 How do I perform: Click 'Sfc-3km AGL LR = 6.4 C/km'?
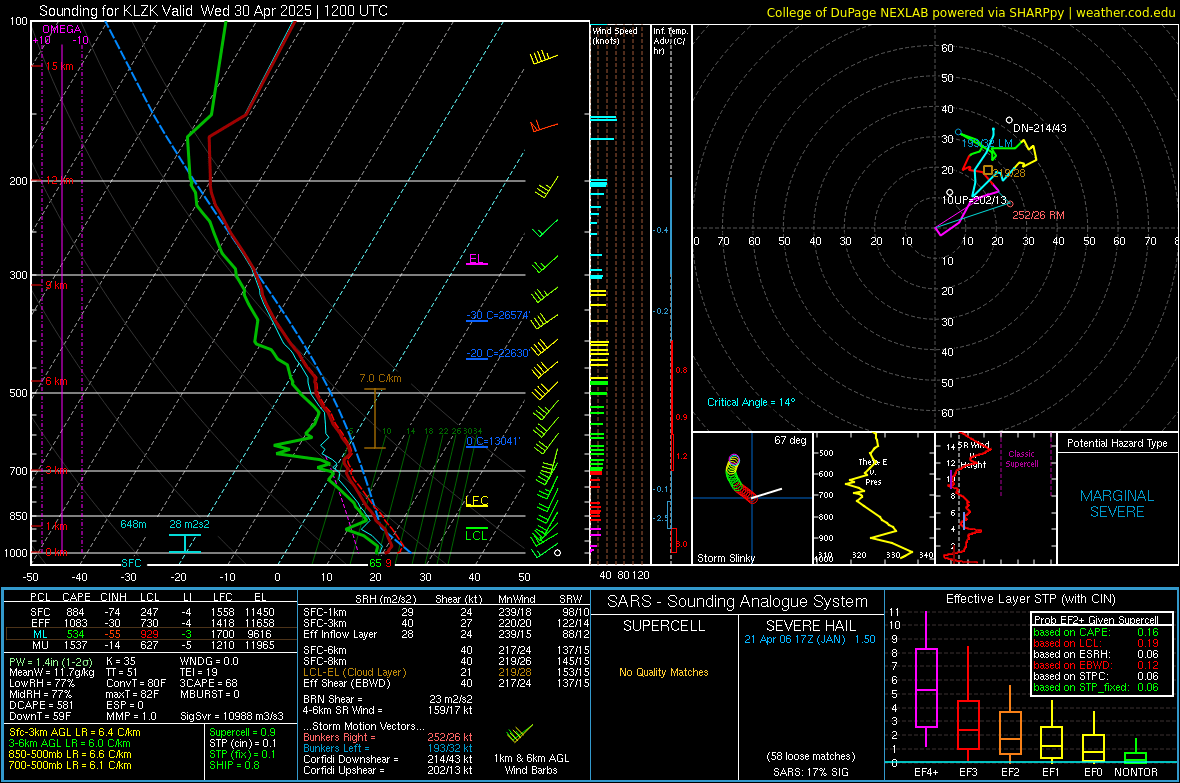[x=75, y=732]
